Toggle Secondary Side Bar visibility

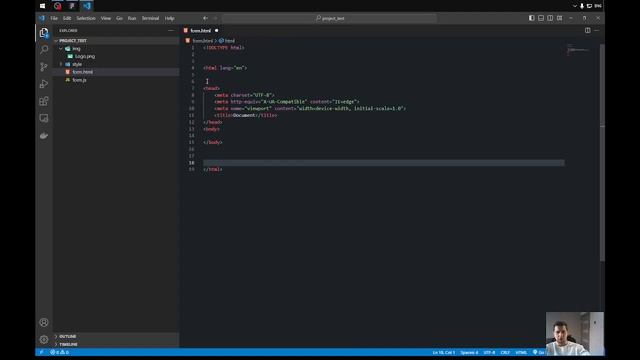point(550,18)
